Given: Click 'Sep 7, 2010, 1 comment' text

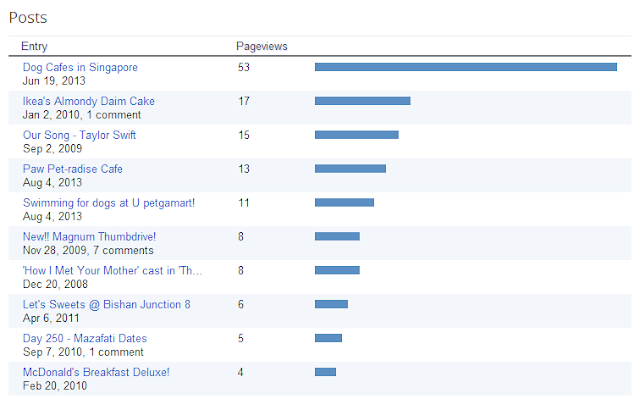Looking at the screenshot, I should pos(83,352).
